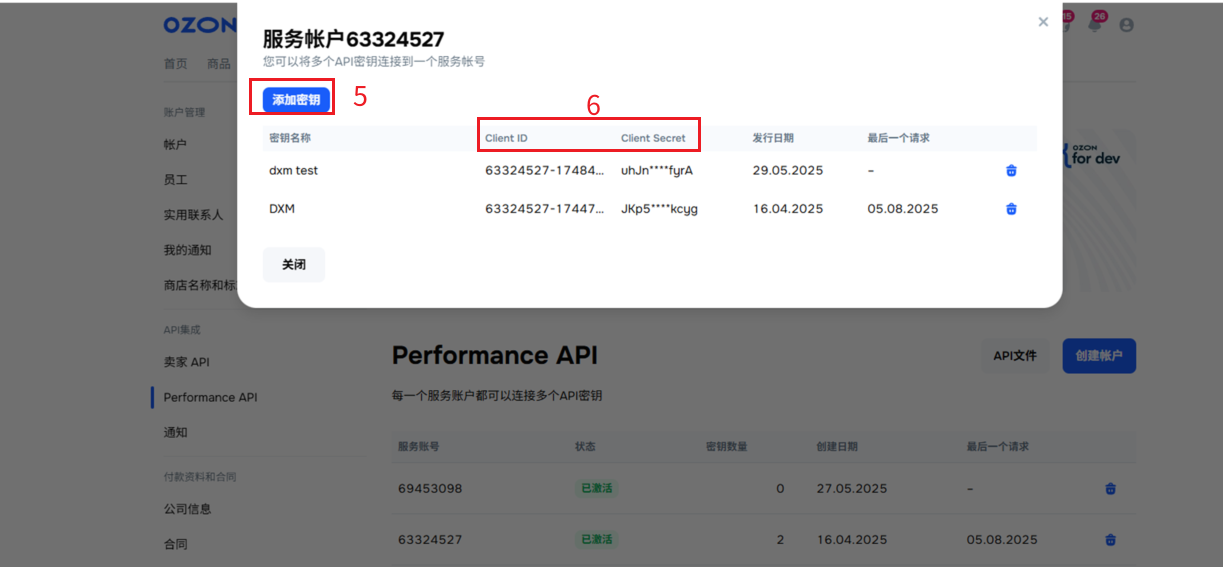
Task: Open 通知 under API集成
Action: (175, 433)
